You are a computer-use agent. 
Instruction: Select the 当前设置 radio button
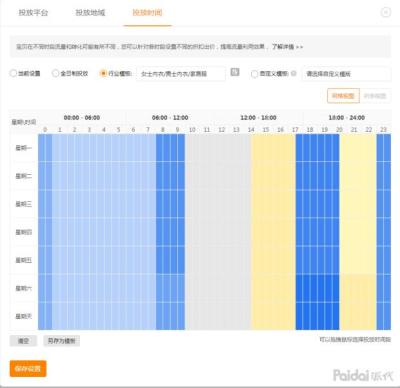13,73
